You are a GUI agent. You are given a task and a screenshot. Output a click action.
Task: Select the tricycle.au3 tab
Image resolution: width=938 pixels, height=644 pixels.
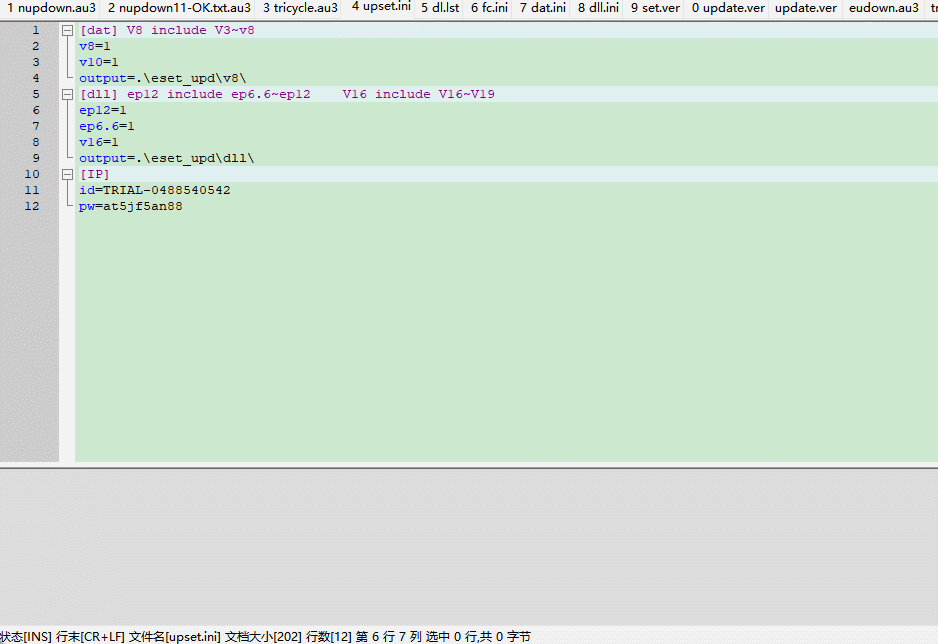point(300,8)
